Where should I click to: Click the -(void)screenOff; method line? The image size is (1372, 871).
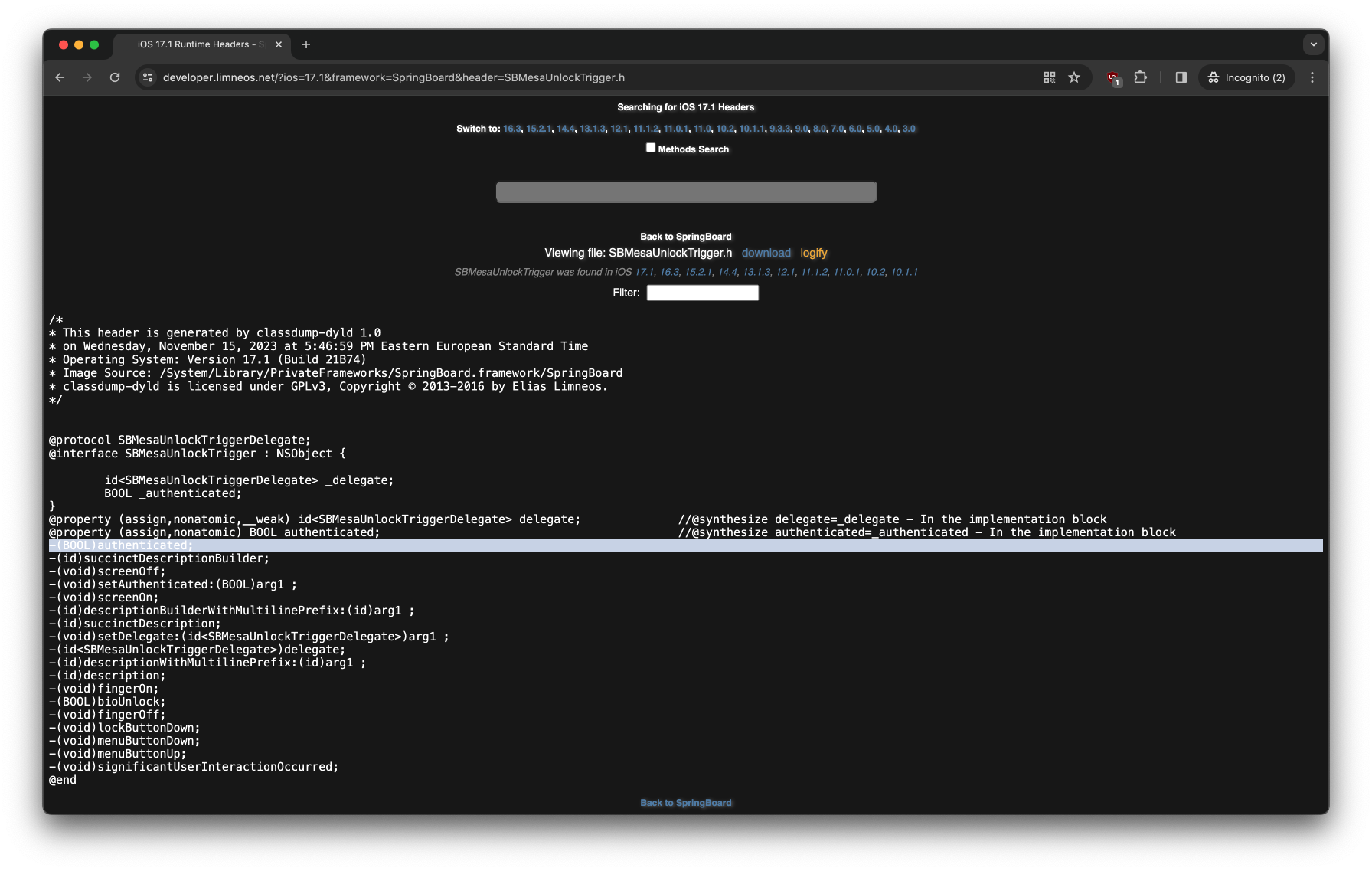107,571
